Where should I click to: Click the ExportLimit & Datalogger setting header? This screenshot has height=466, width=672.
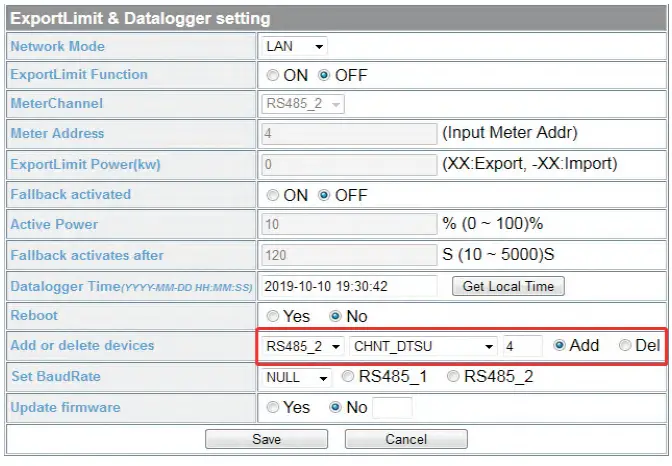140,18
